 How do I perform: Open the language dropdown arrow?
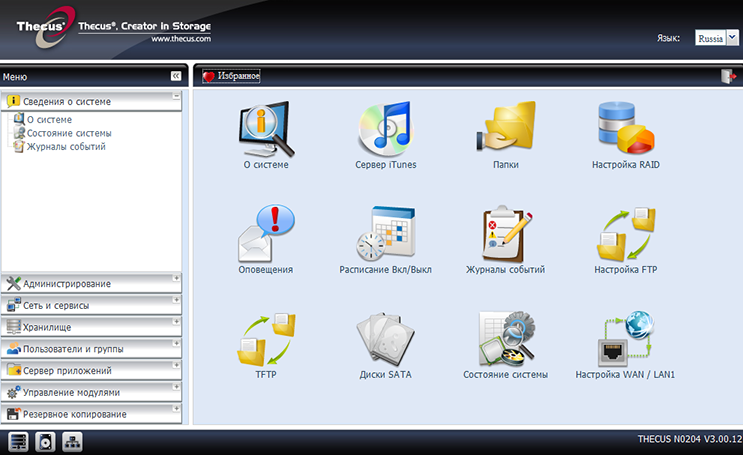[733, 37]
